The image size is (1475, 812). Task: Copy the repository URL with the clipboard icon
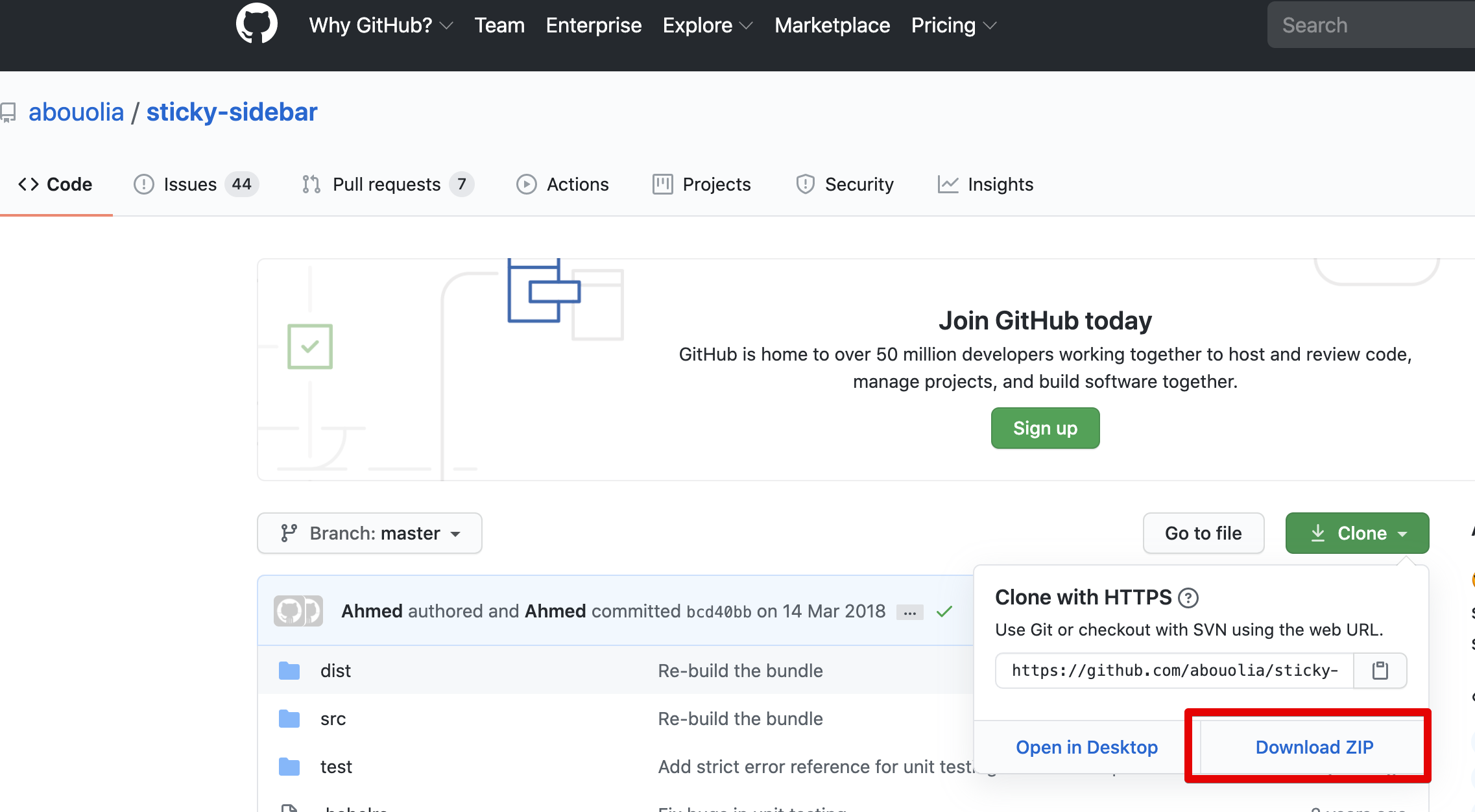point(1380,670)
